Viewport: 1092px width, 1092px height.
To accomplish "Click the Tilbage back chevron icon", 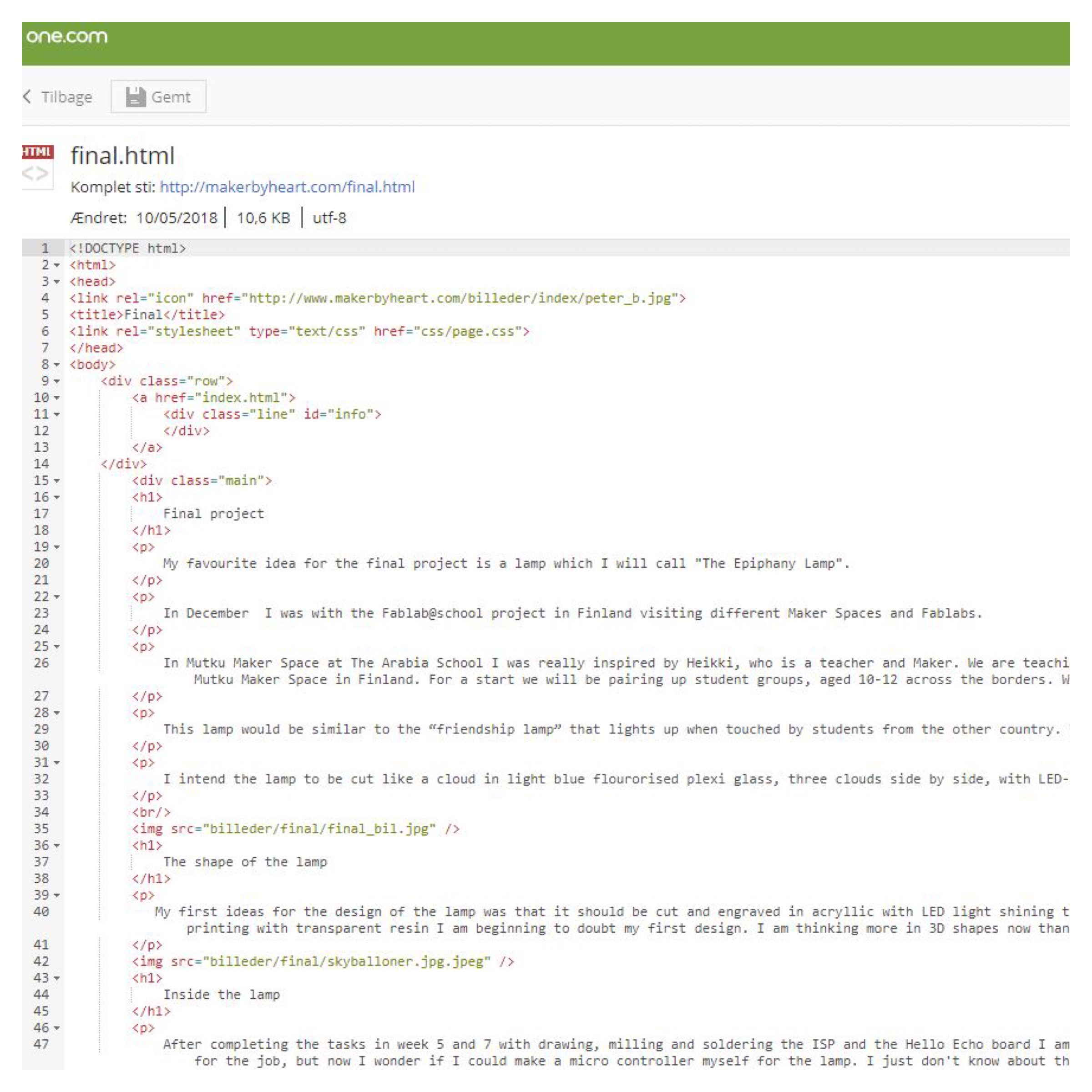I will 27,96.
